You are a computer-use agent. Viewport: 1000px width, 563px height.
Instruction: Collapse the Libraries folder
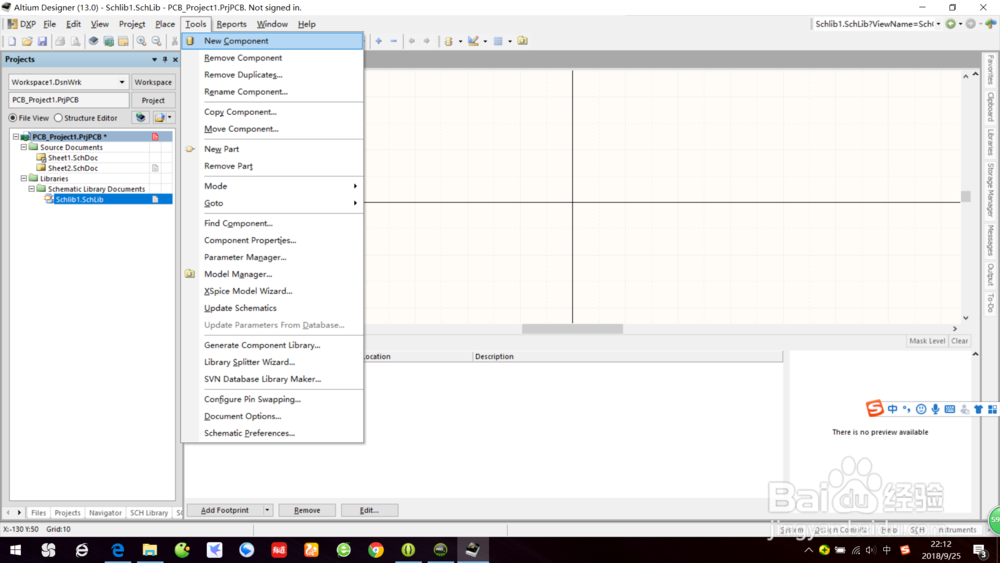(x=24, y=179)
